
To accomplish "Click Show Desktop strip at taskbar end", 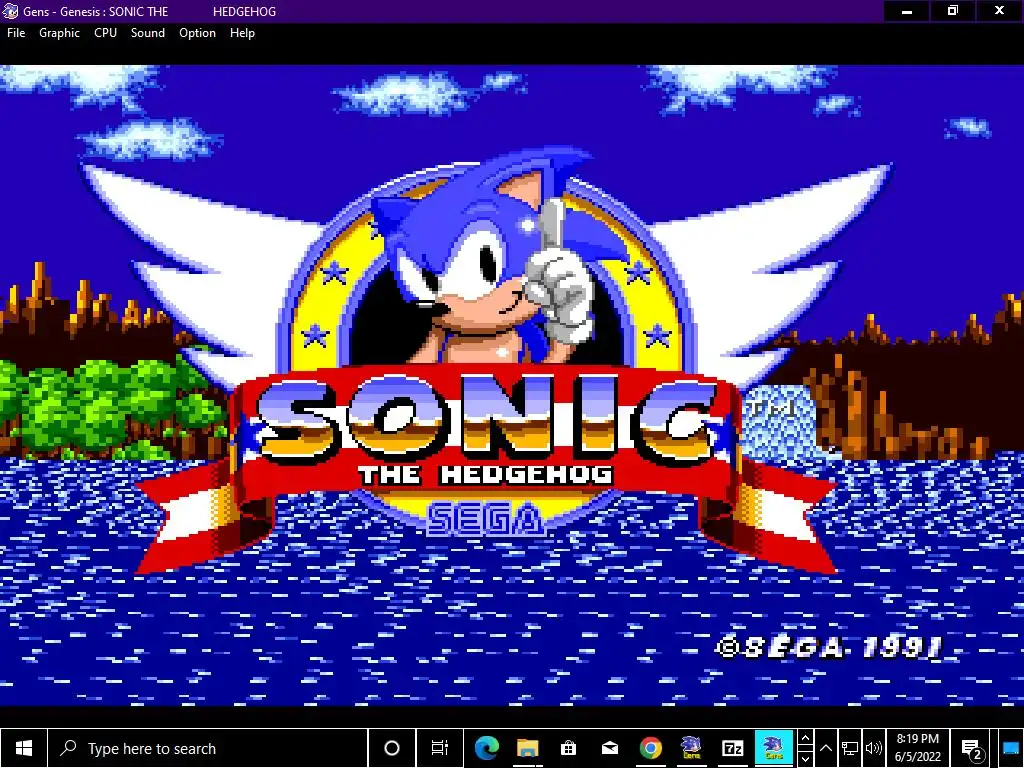I will point(1011,748).
